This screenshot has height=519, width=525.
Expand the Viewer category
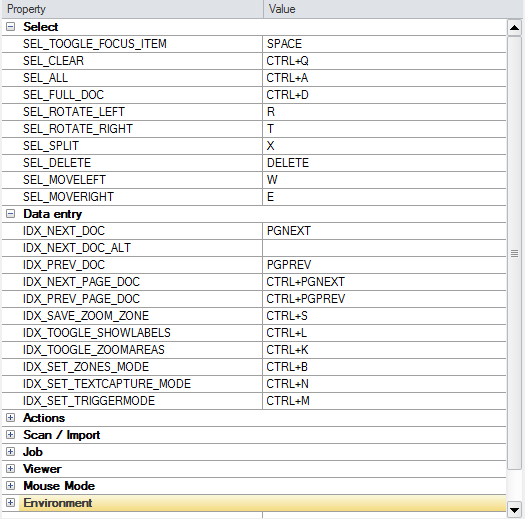point(10,468)
